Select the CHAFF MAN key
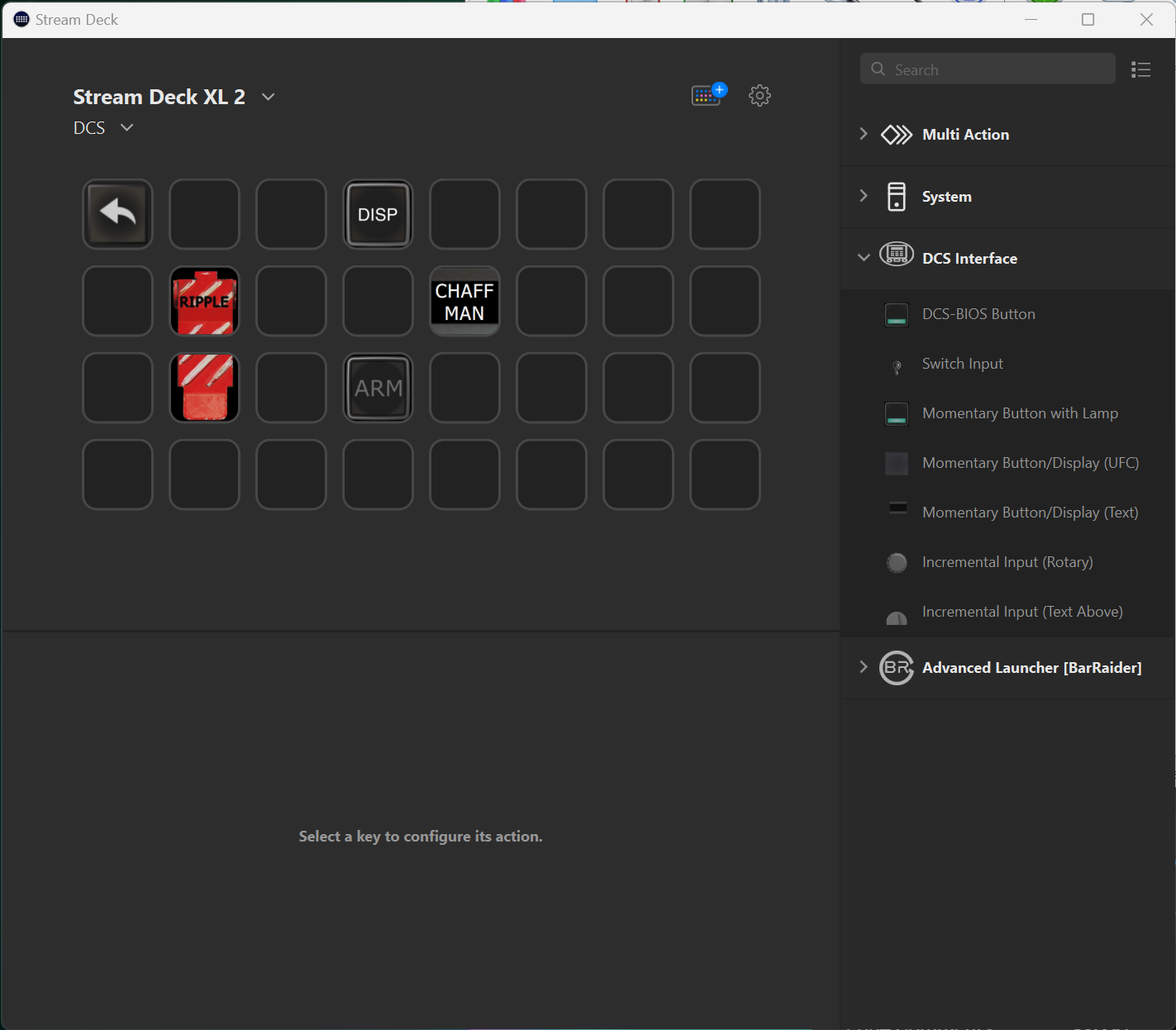 [464, 301]
